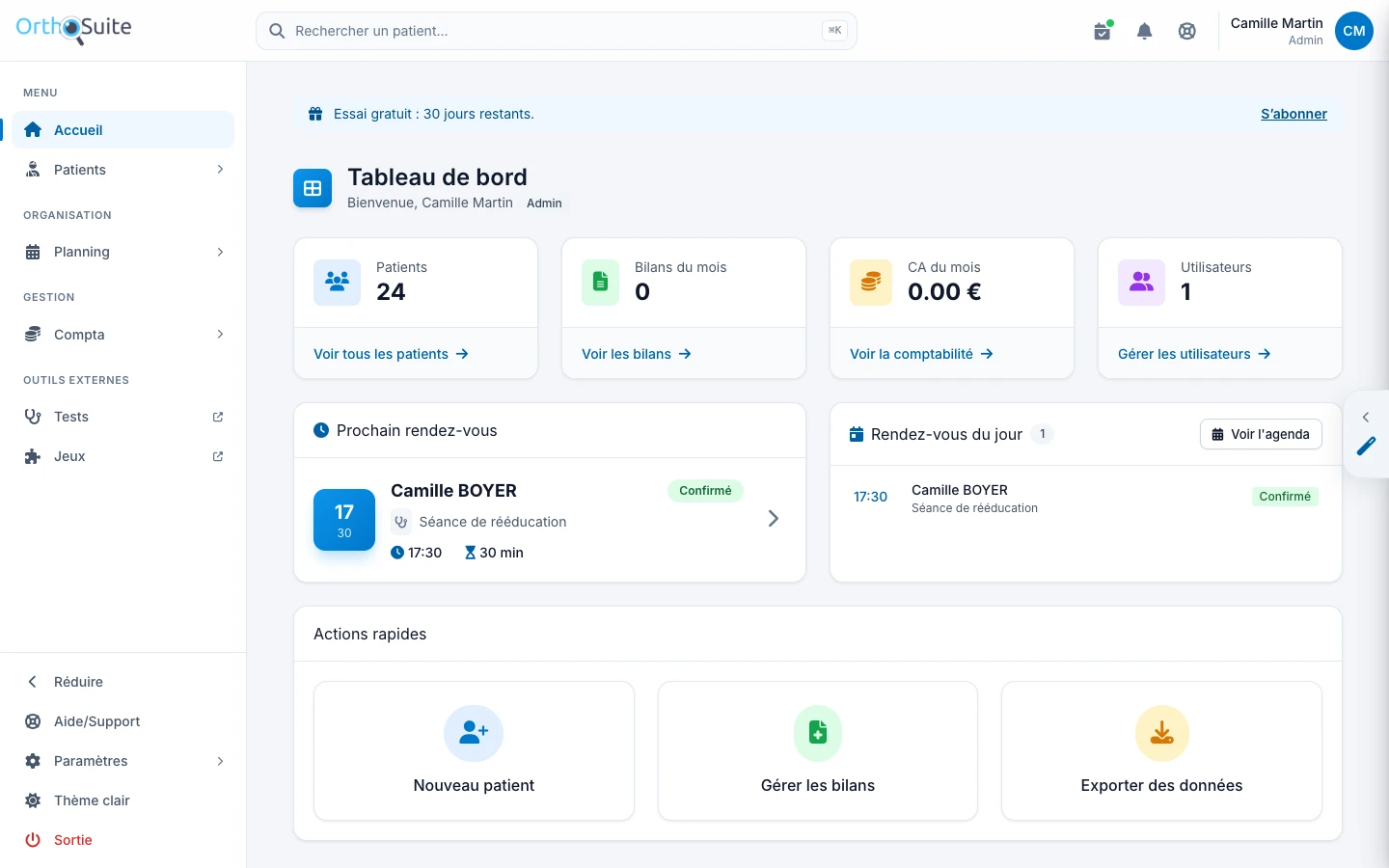Click the Patients card people icon

(x=337, y=282)
